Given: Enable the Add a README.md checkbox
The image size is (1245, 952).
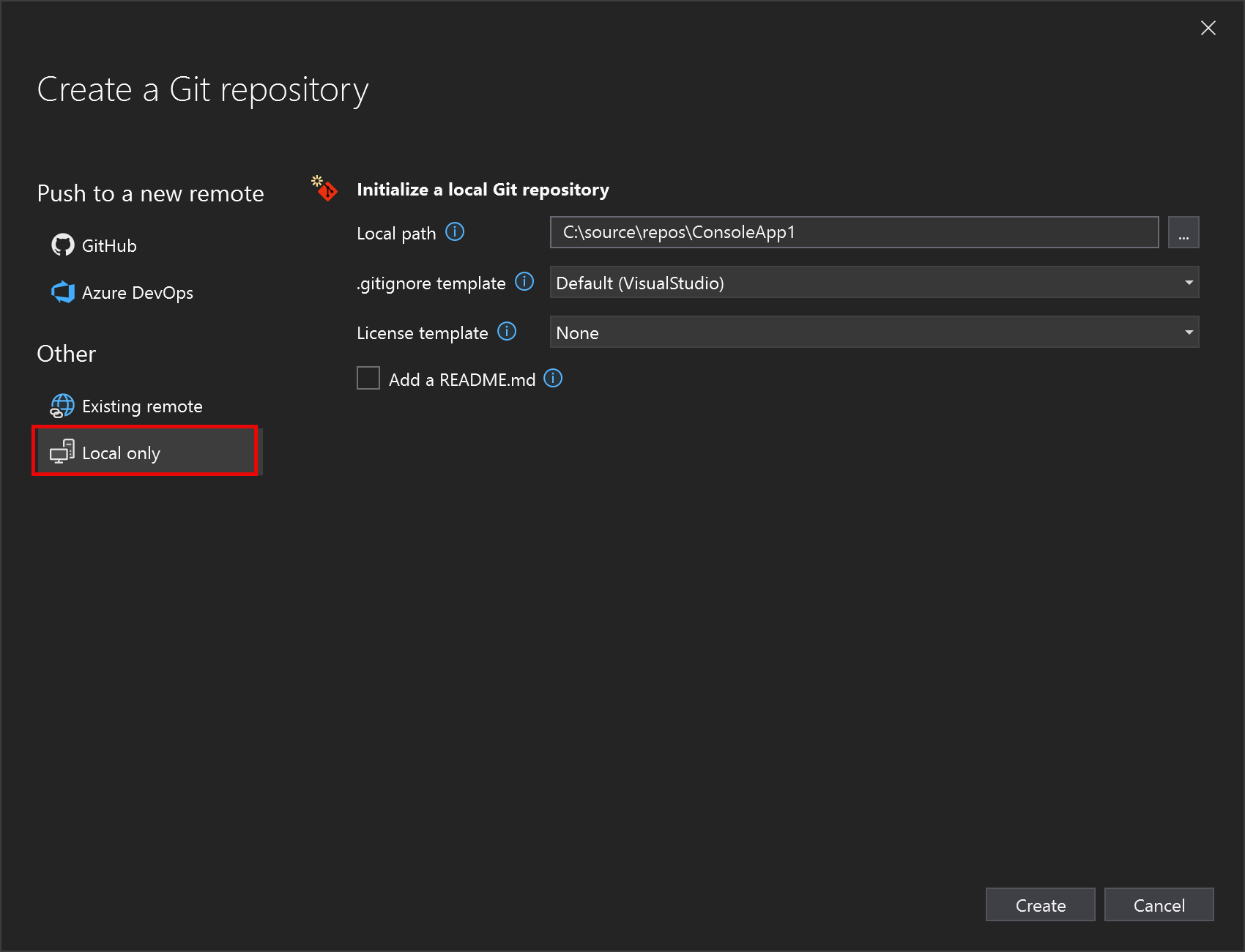Looking at the screenshot, I should click(x=368, y=378).
